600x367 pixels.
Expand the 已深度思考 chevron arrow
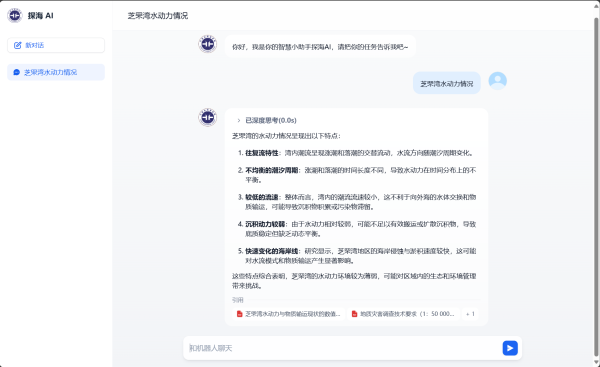239,120
